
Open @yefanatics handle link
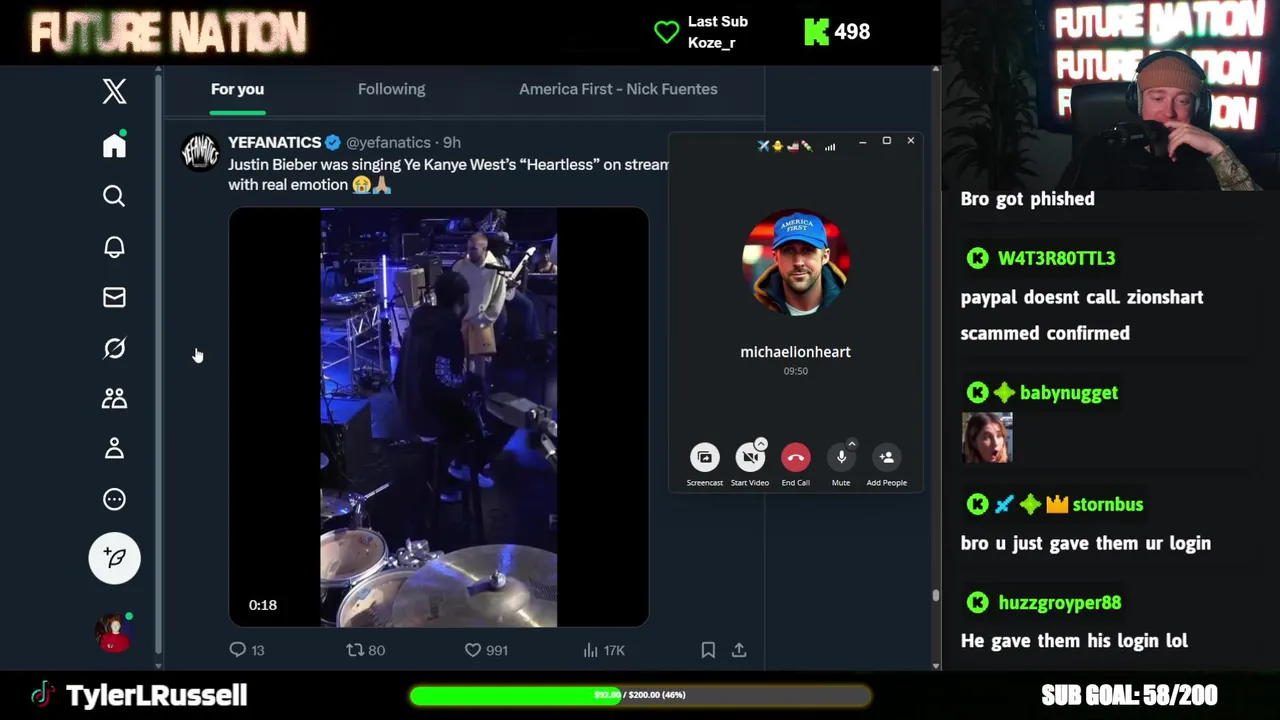click(x=388, y=143)
